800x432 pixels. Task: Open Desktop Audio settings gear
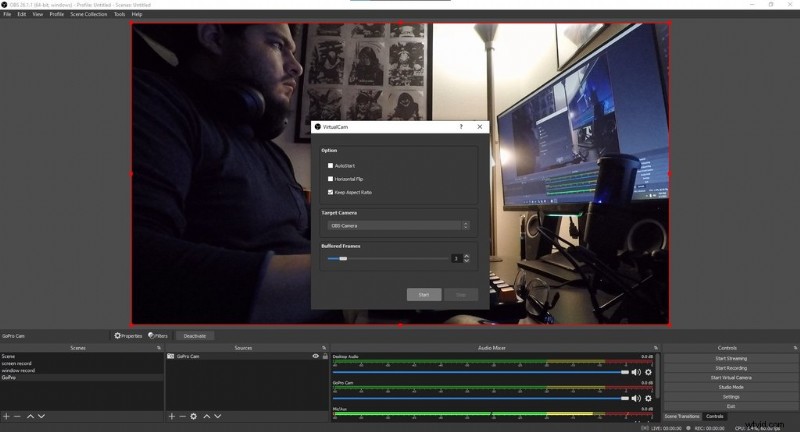pyautogui.click(x=648, y=372)
